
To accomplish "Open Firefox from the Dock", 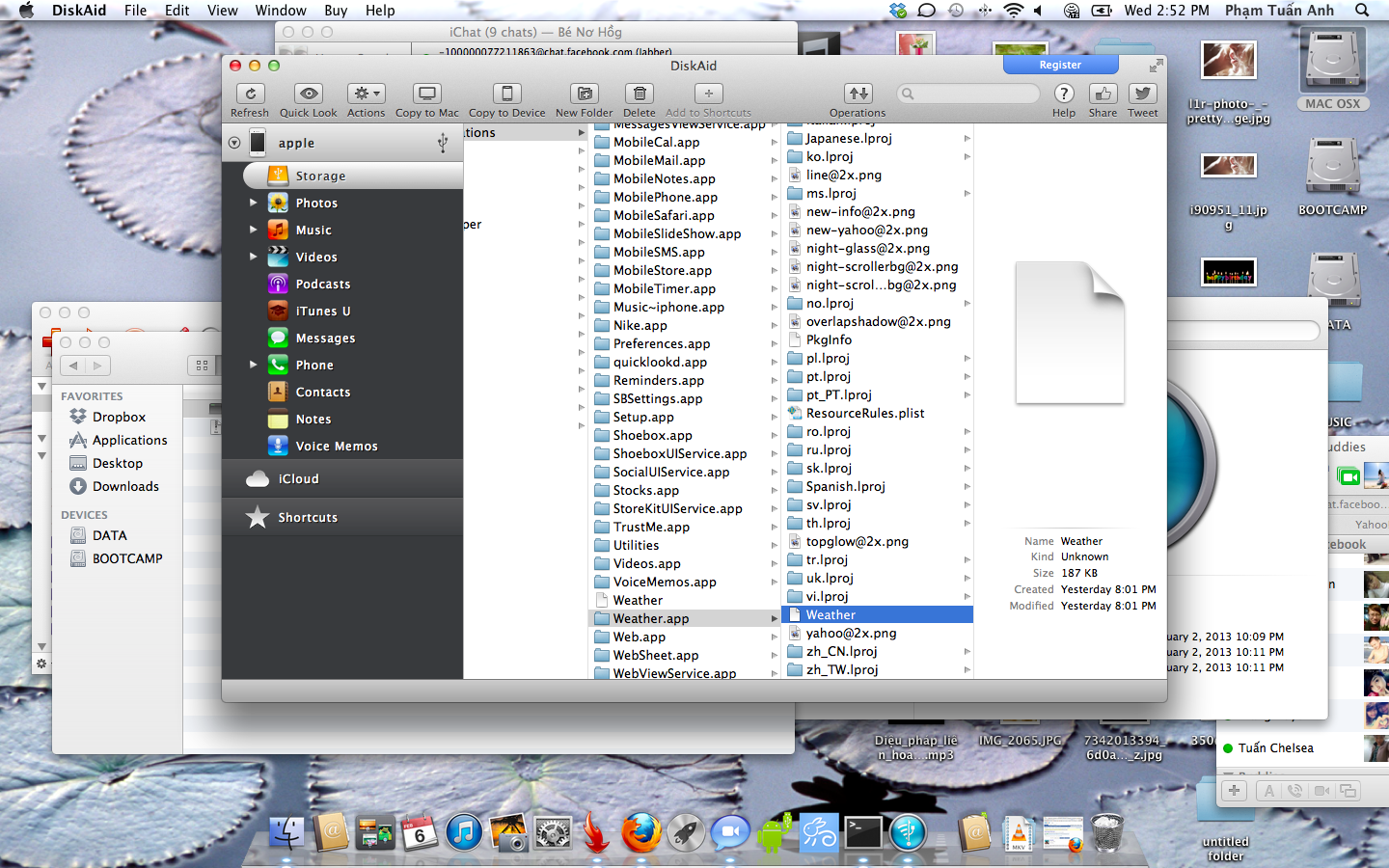I will pos(640,832).
